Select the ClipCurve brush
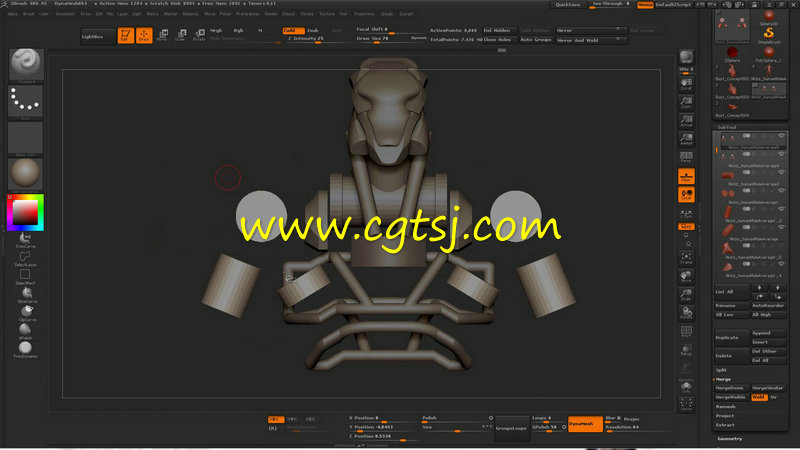 tap(26, 313)
